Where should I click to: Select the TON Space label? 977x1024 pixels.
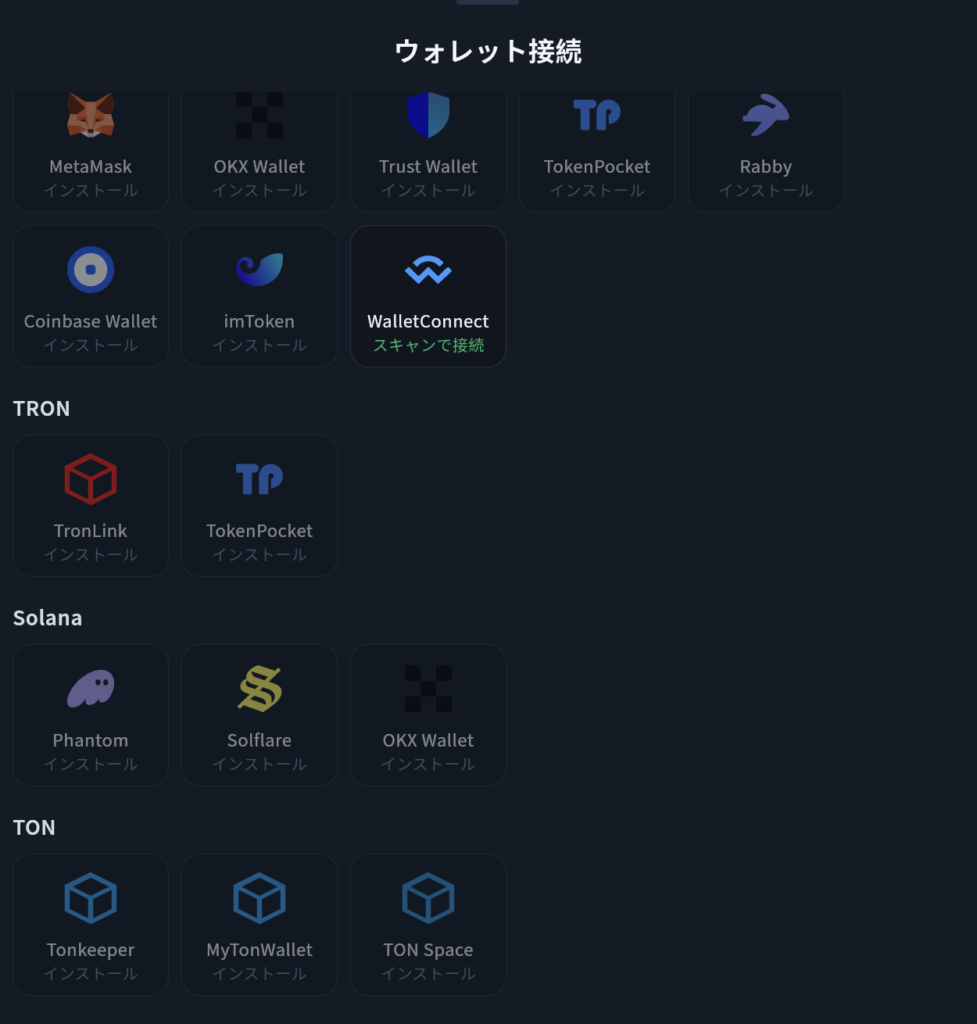click(x=428, y=950)
